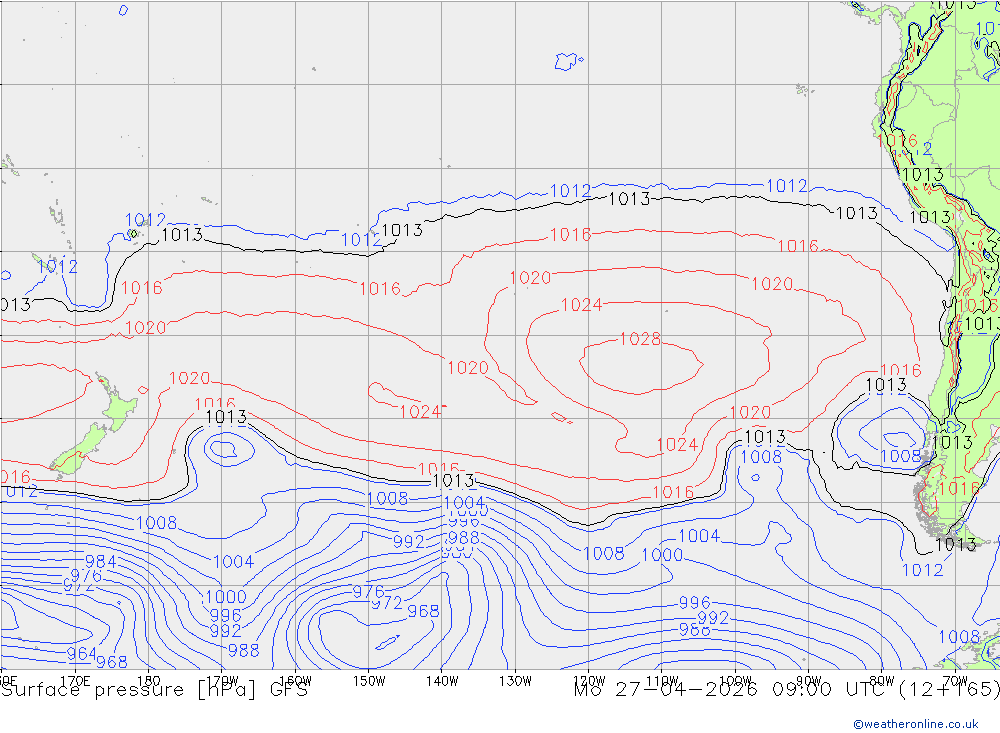The height and width of the screenshot is (733, 1000).
Task: Click the 170W longitude axis label
Action: pos(222,681)
